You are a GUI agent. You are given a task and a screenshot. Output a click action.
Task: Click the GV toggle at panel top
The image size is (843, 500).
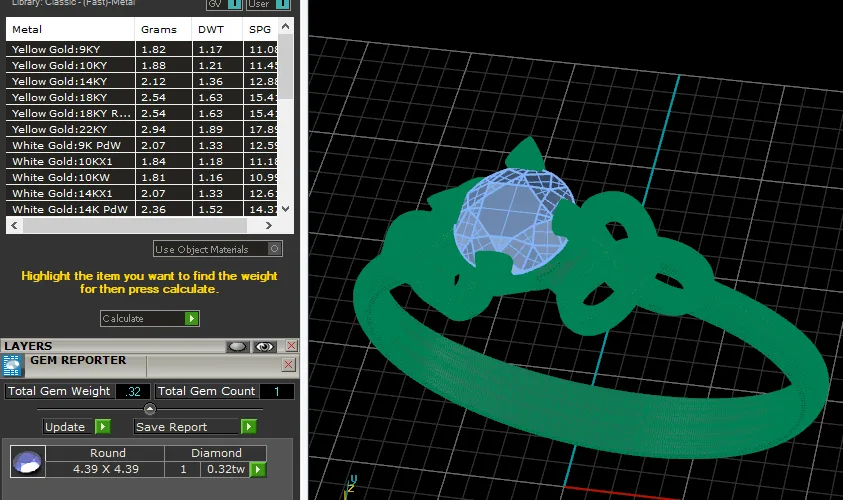(x=224, y=4)
